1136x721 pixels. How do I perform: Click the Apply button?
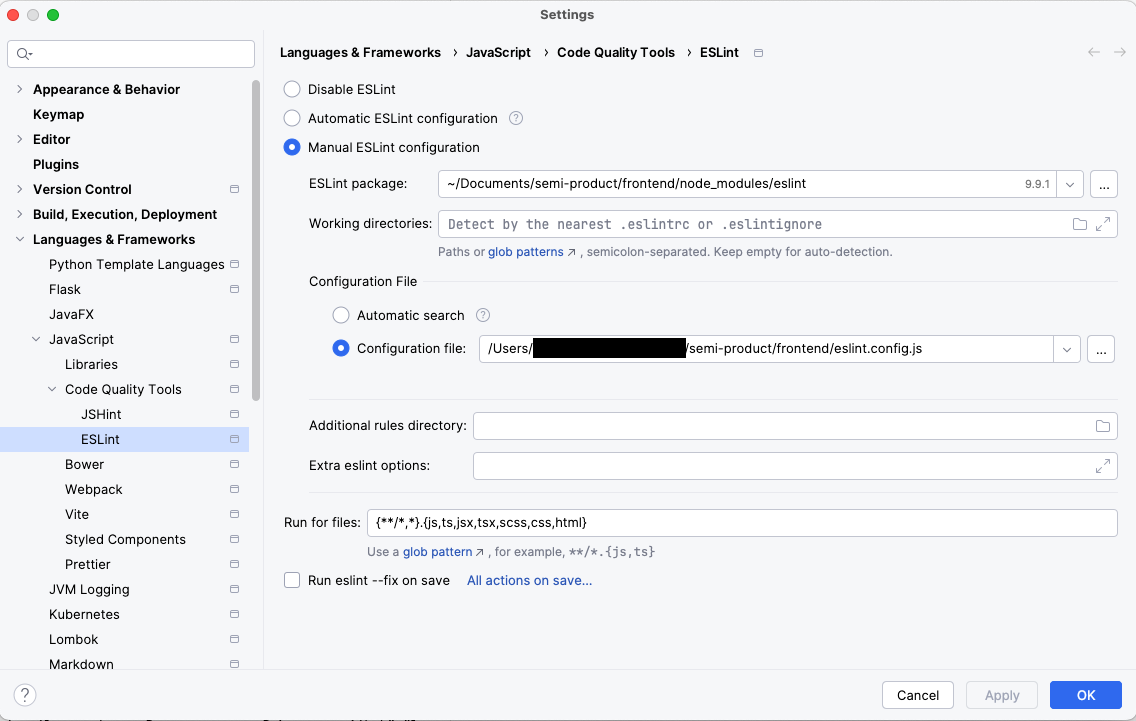[1001, 695]
